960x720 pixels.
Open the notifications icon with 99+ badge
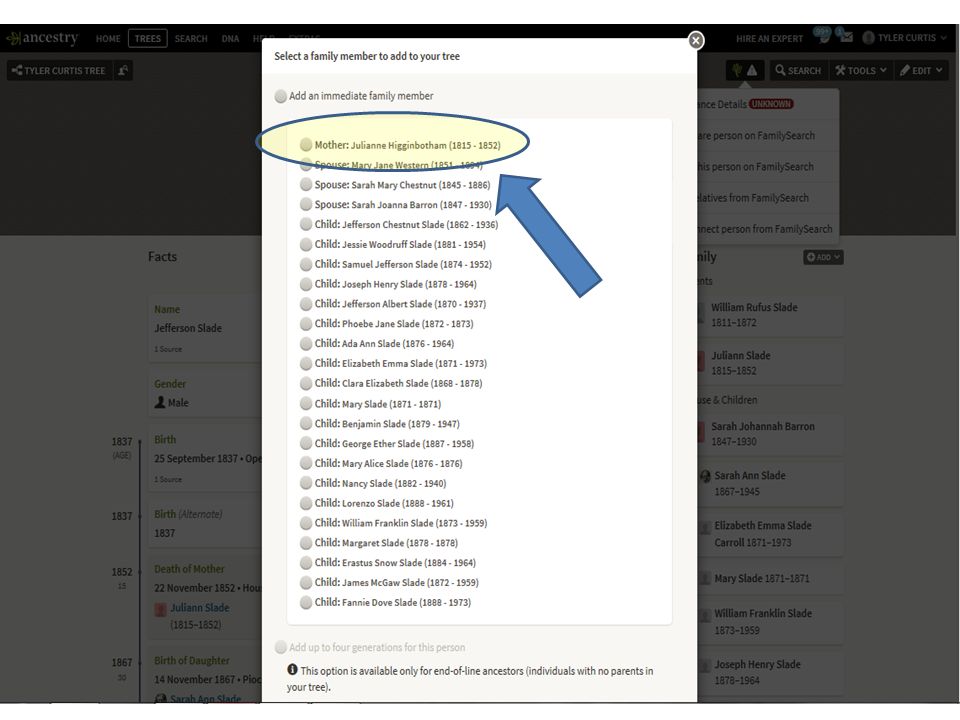click(x=822, y=36)
